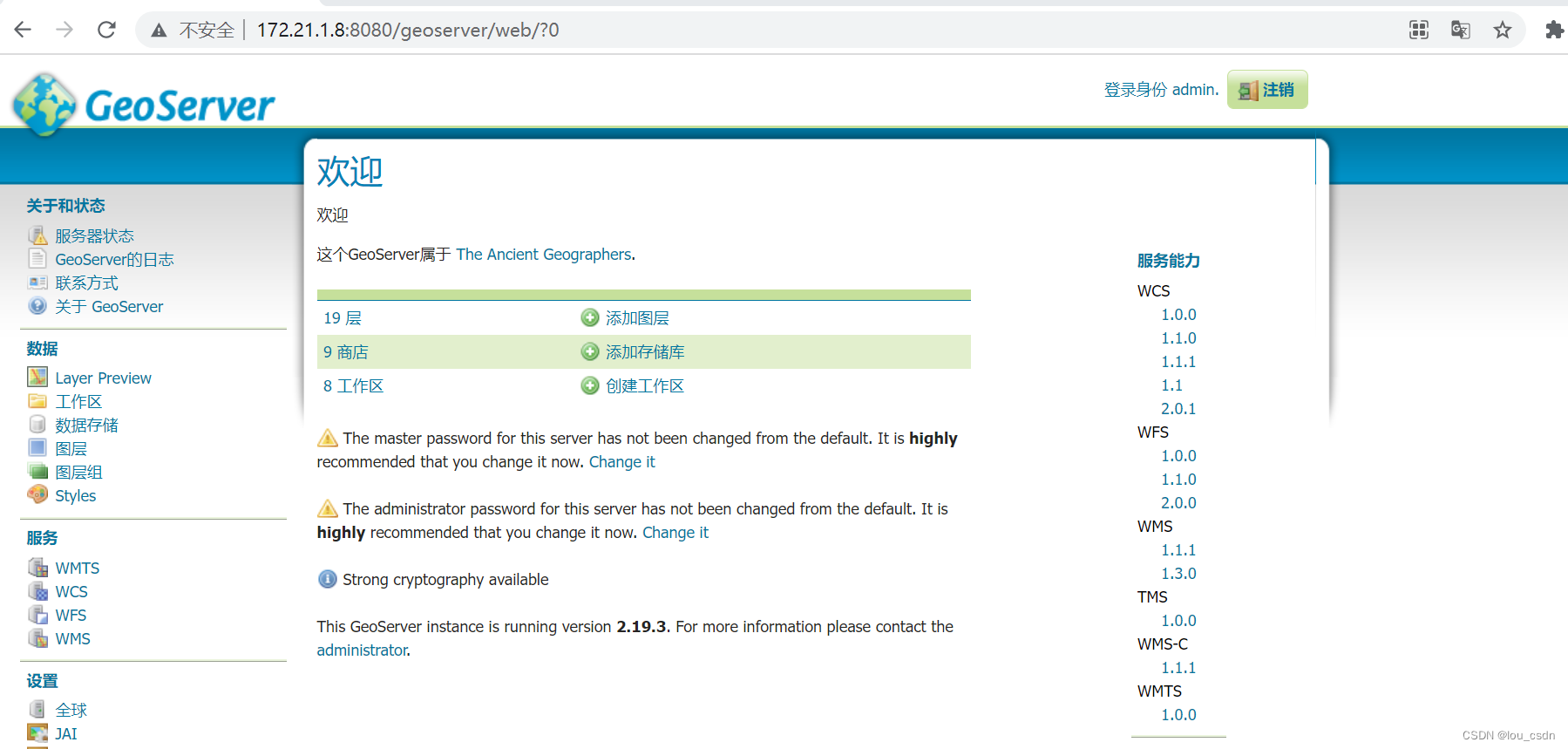Open 关于 GeoServer about page
Viewport: 1568px width, 749px height.
click(x=109, y=306)
